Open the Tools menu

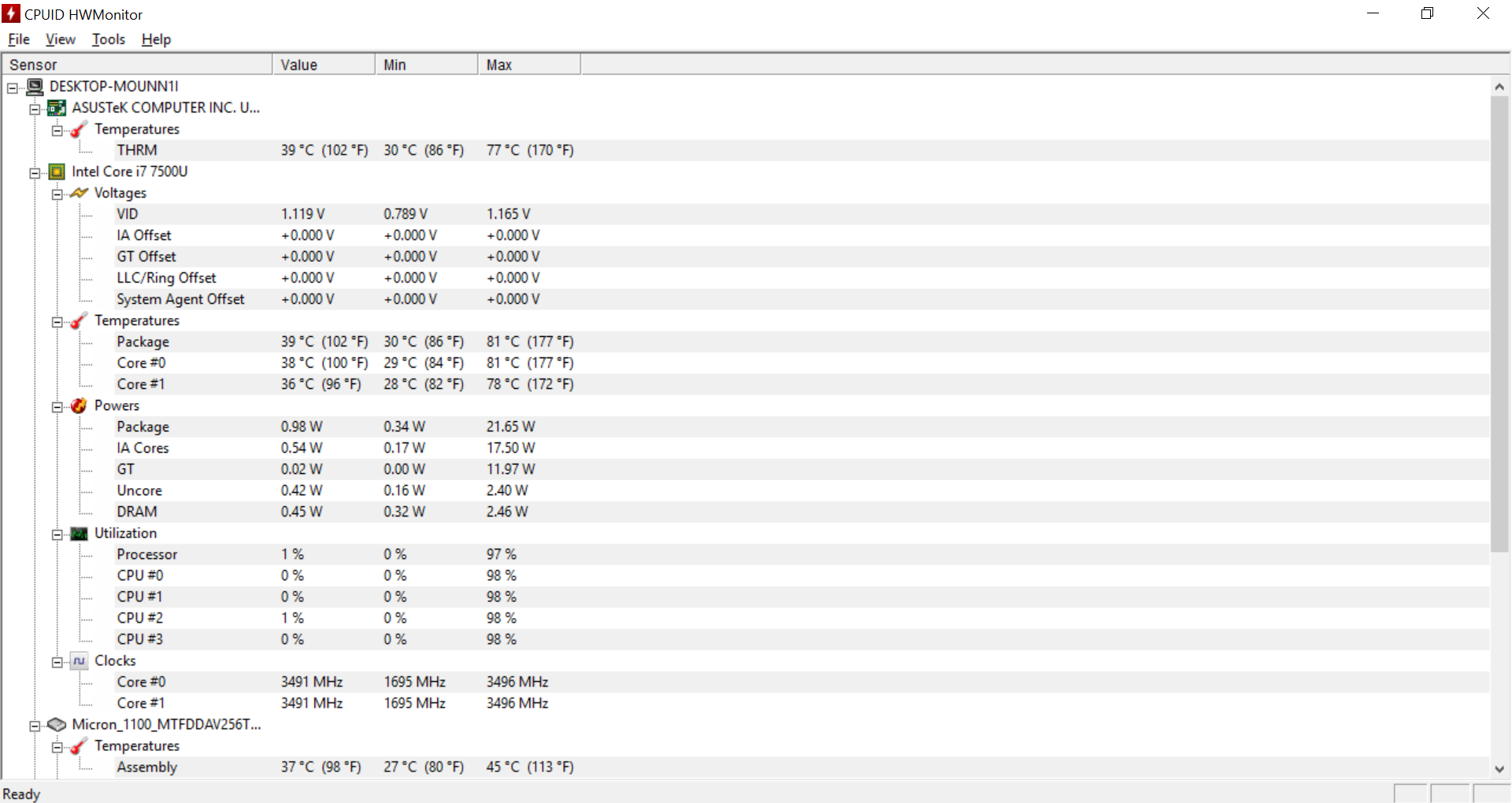tap(109, 39)
